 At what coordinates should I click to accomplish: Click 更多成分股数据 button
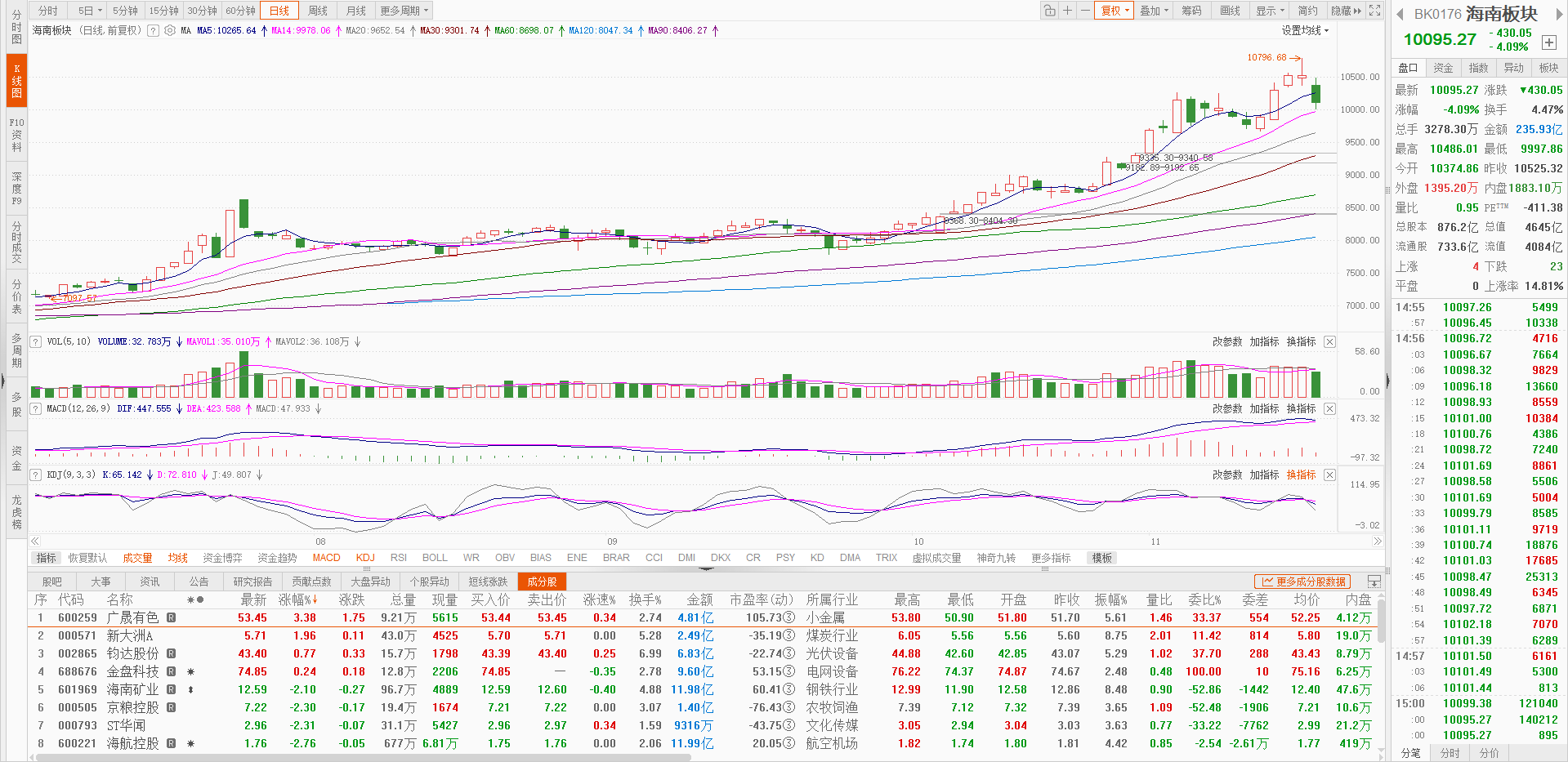point(1303,582)
